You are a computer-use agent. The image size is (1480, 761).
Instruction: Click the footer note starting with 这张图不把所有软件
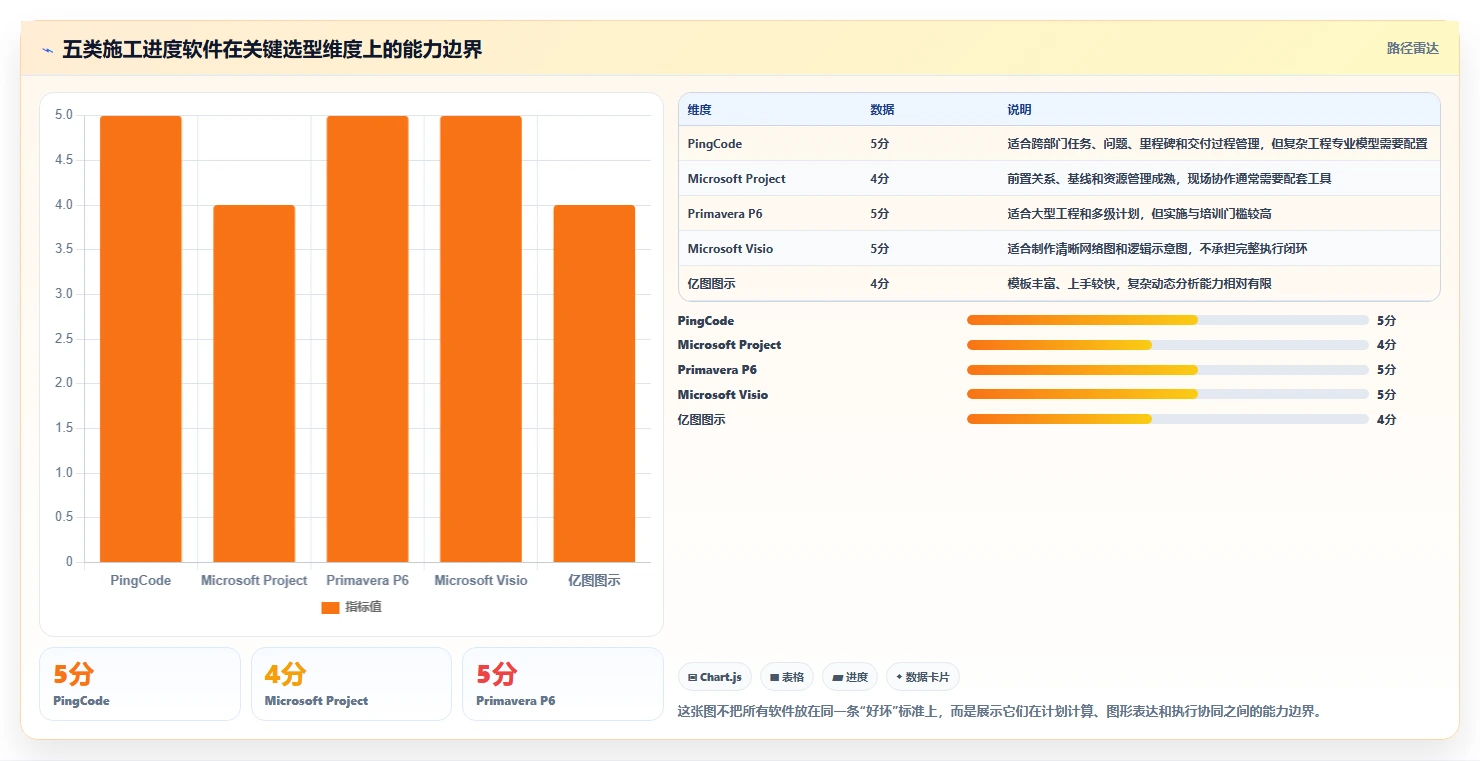[x=1000, y=712]
